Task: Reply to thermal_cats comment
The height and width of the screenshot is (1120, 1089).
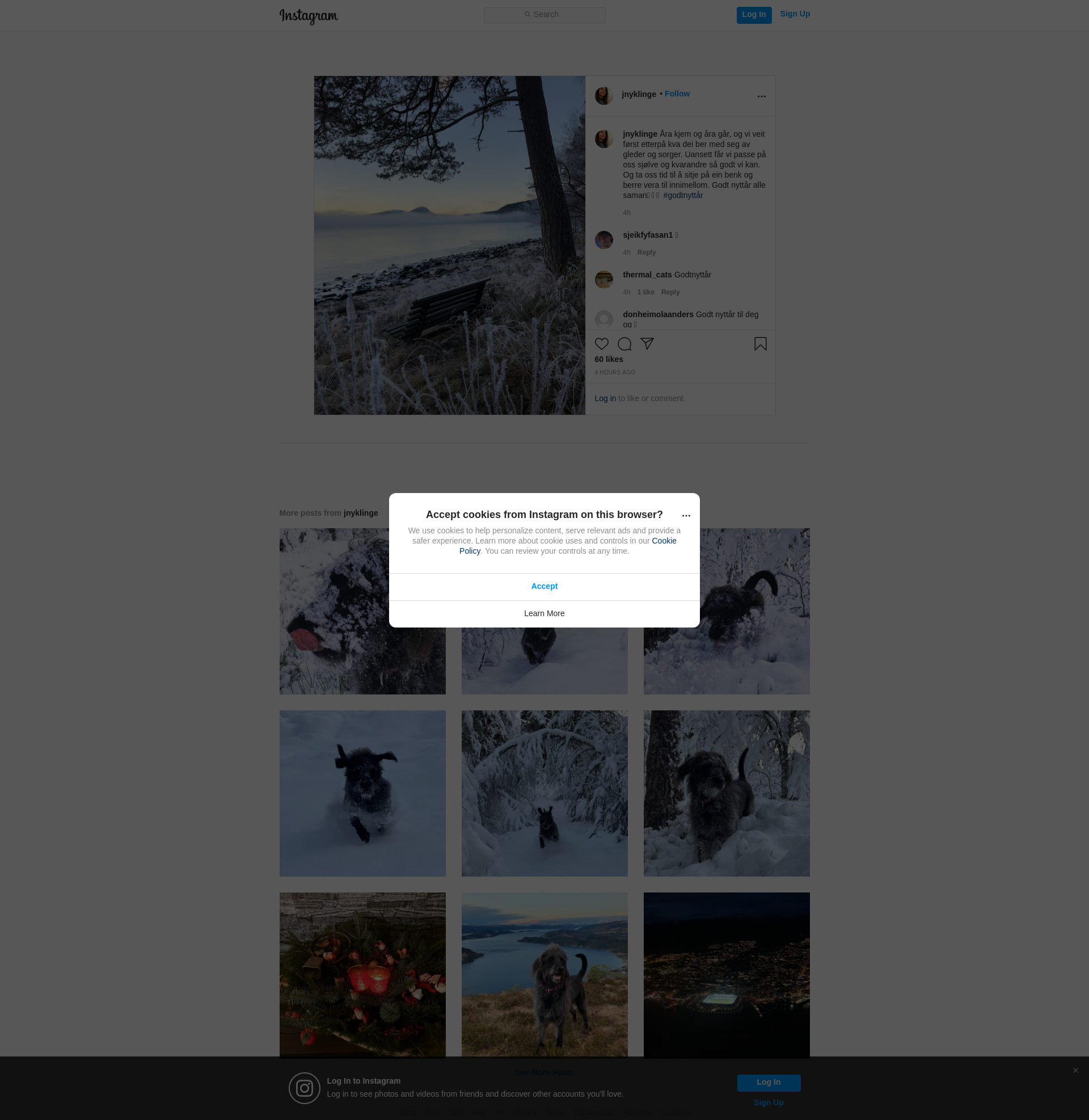Action: pos(670,292)
